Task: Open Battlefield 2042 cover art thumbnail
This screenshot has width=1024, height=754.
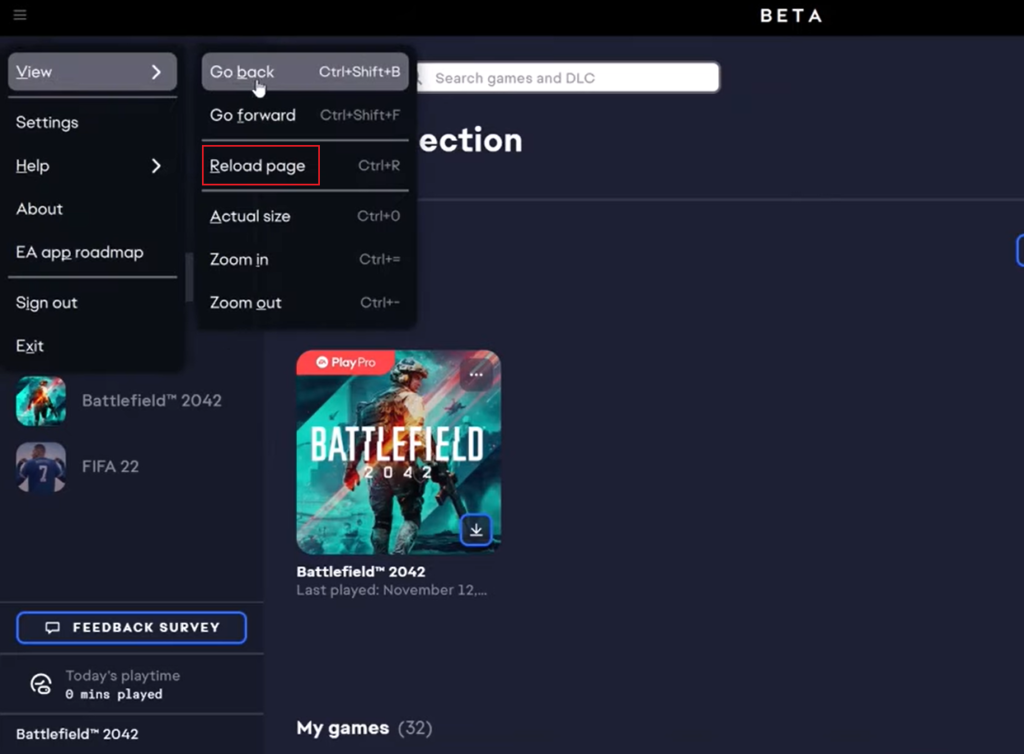Action: 398,452
